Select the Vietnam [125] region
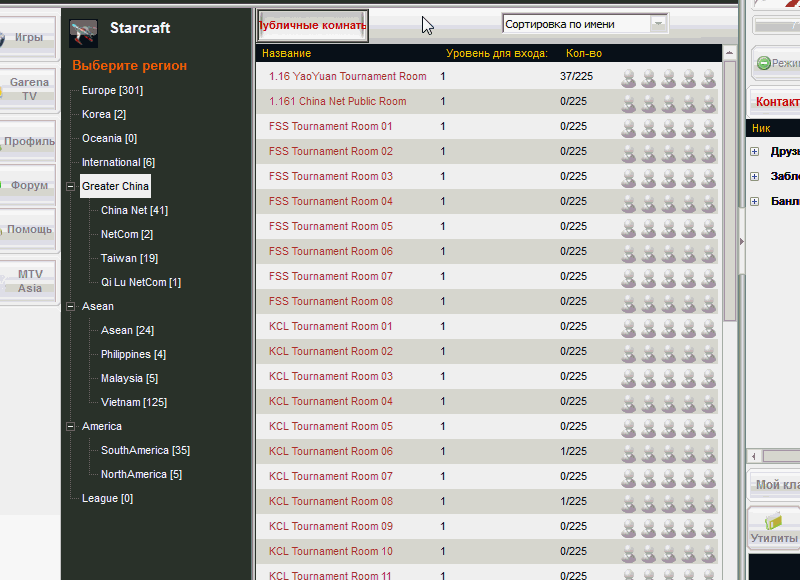Image resolution: width=800 pixels, height=580 pixels. tap(133, 402)
